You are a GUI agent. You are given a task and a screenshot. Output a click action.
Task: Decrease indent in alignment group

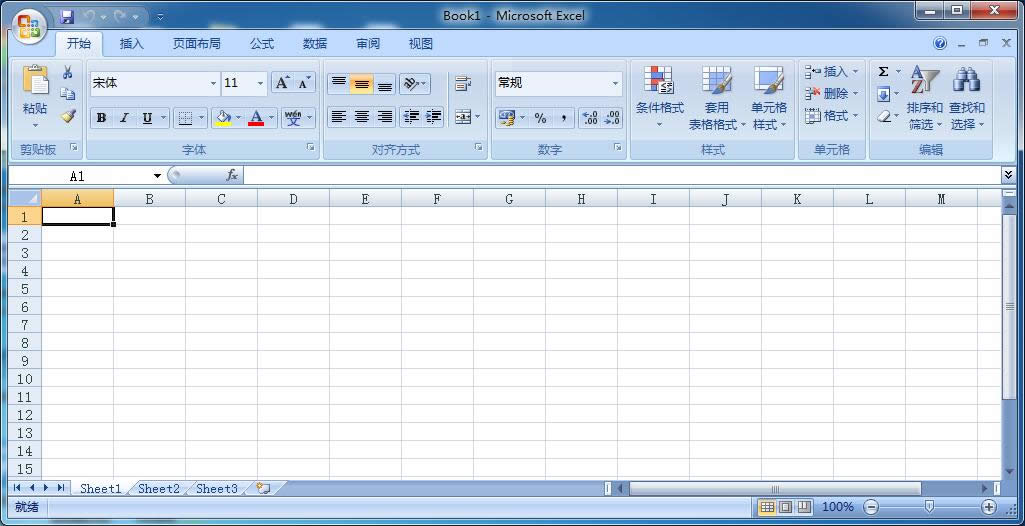pos(411,117)
